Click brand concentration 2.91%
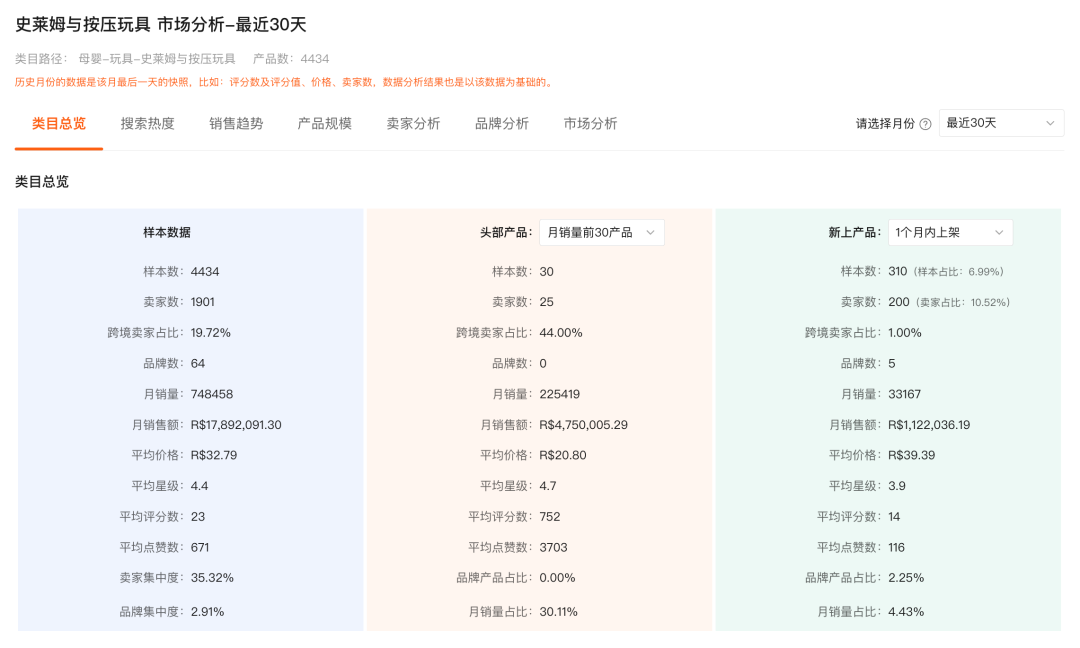This screenshot has width=1080, height=648. [207, 612]
